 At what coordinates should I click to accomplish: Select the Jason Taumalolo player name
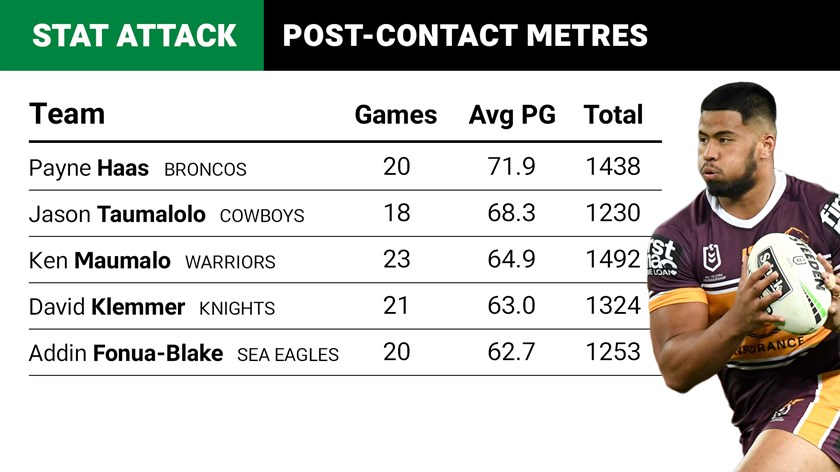(117, 214)
